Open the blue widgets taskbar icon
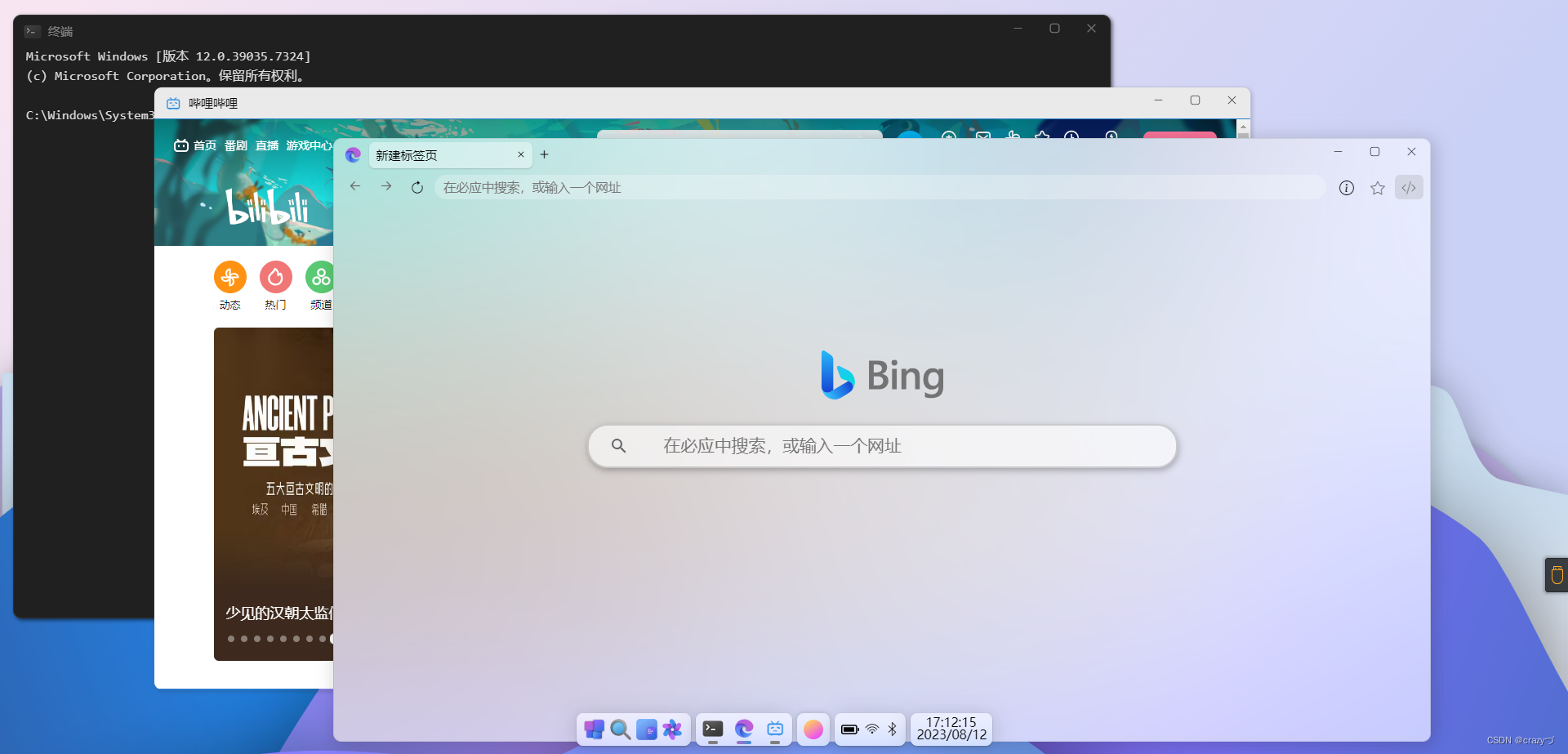The image size is (1568, 754). tap(647, 729)
